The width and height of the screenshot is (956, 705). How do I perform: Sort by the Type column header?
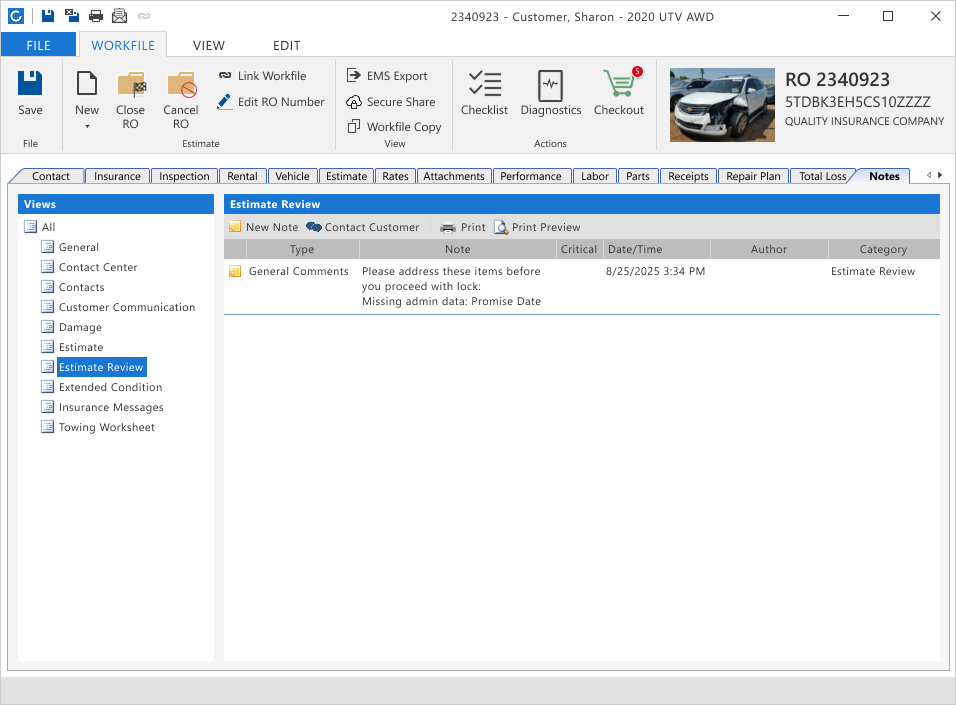pos(302,249)
